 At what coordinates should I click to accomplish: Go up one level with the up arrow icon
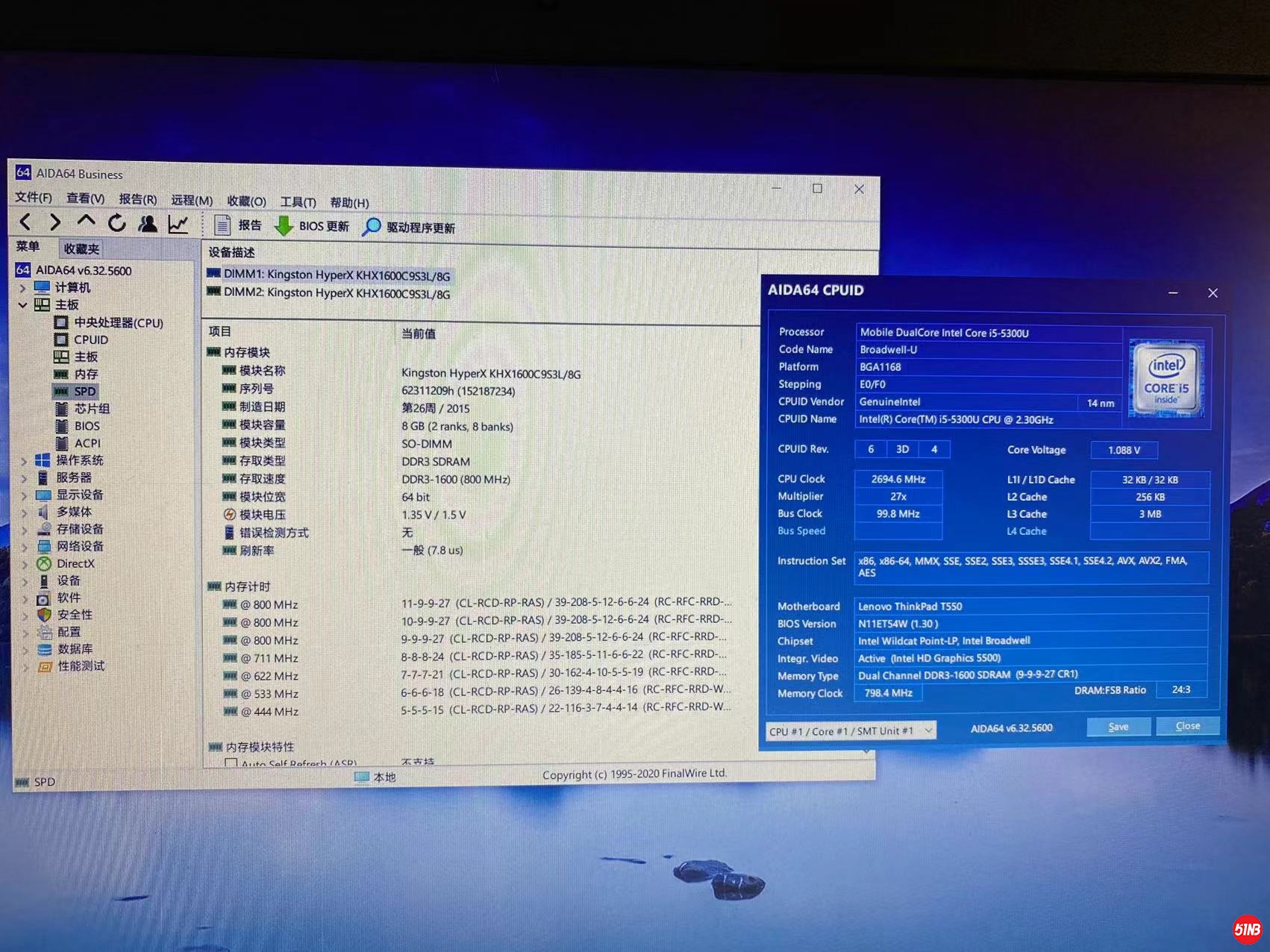[x=86, y=222]
